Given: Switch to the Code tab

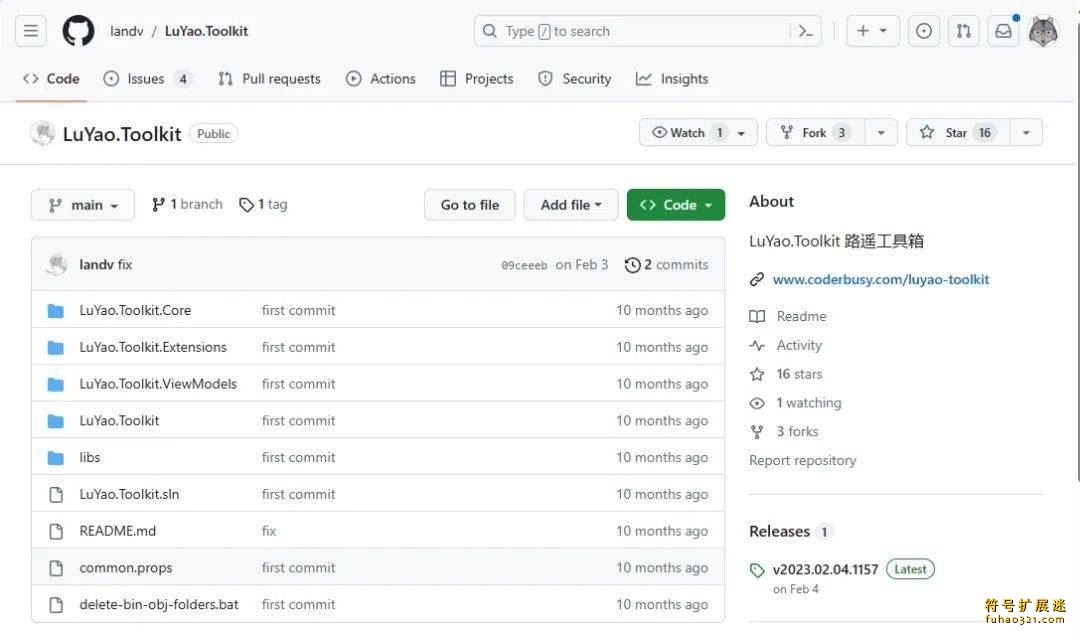Looking at the screenshot, I should pos(51,79).
